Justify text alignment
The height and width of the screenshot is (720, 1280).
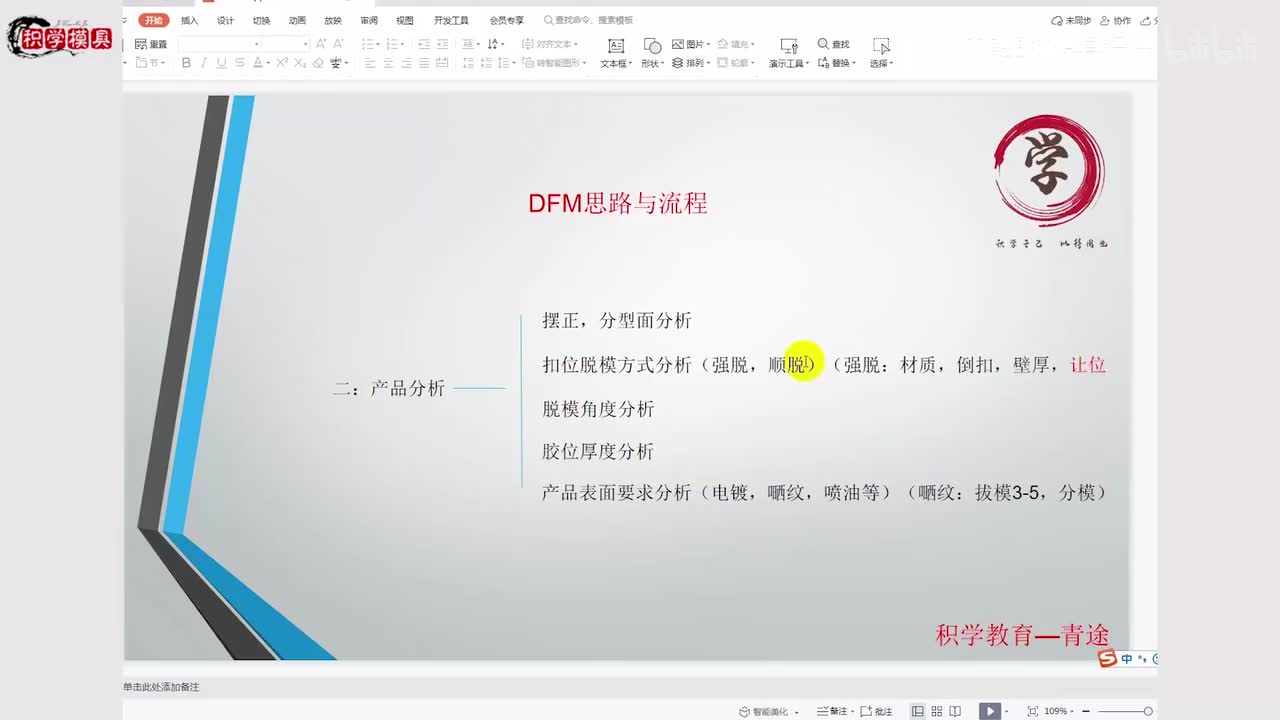pyautogui.click(x=424, y=63)
